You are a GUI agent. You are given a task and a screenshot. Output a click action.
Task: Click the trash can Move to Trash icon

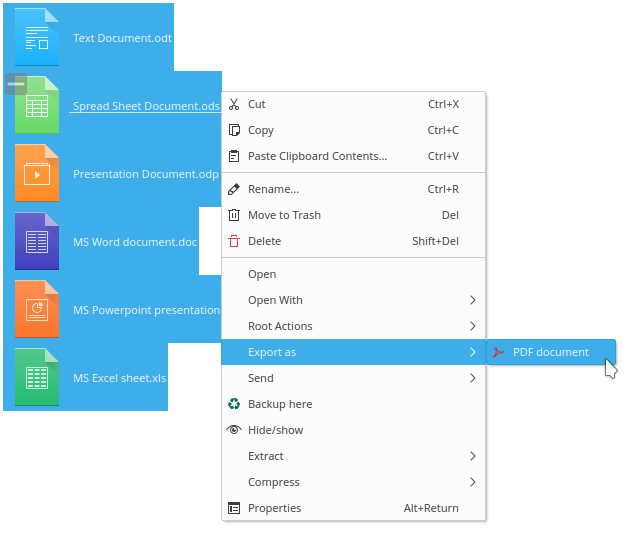point(234,215)
